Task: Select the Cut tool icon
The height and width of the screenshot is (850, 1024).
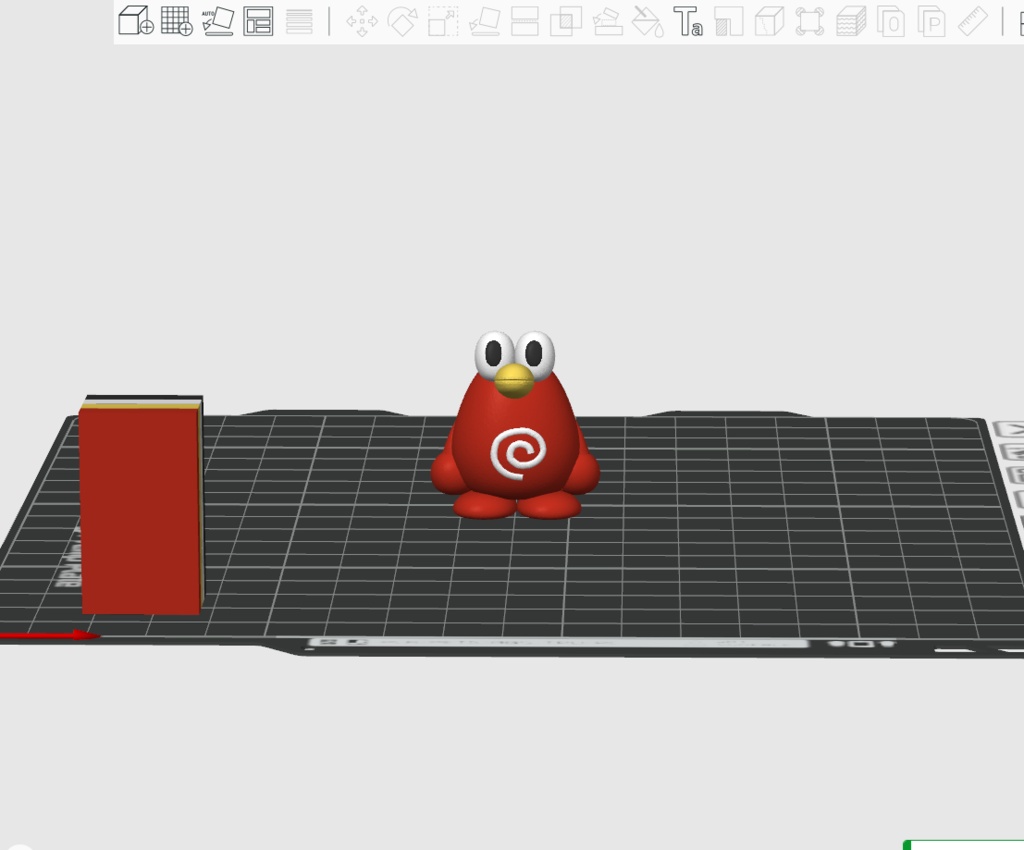Action: pyautogui.click(x=525, y=22)
